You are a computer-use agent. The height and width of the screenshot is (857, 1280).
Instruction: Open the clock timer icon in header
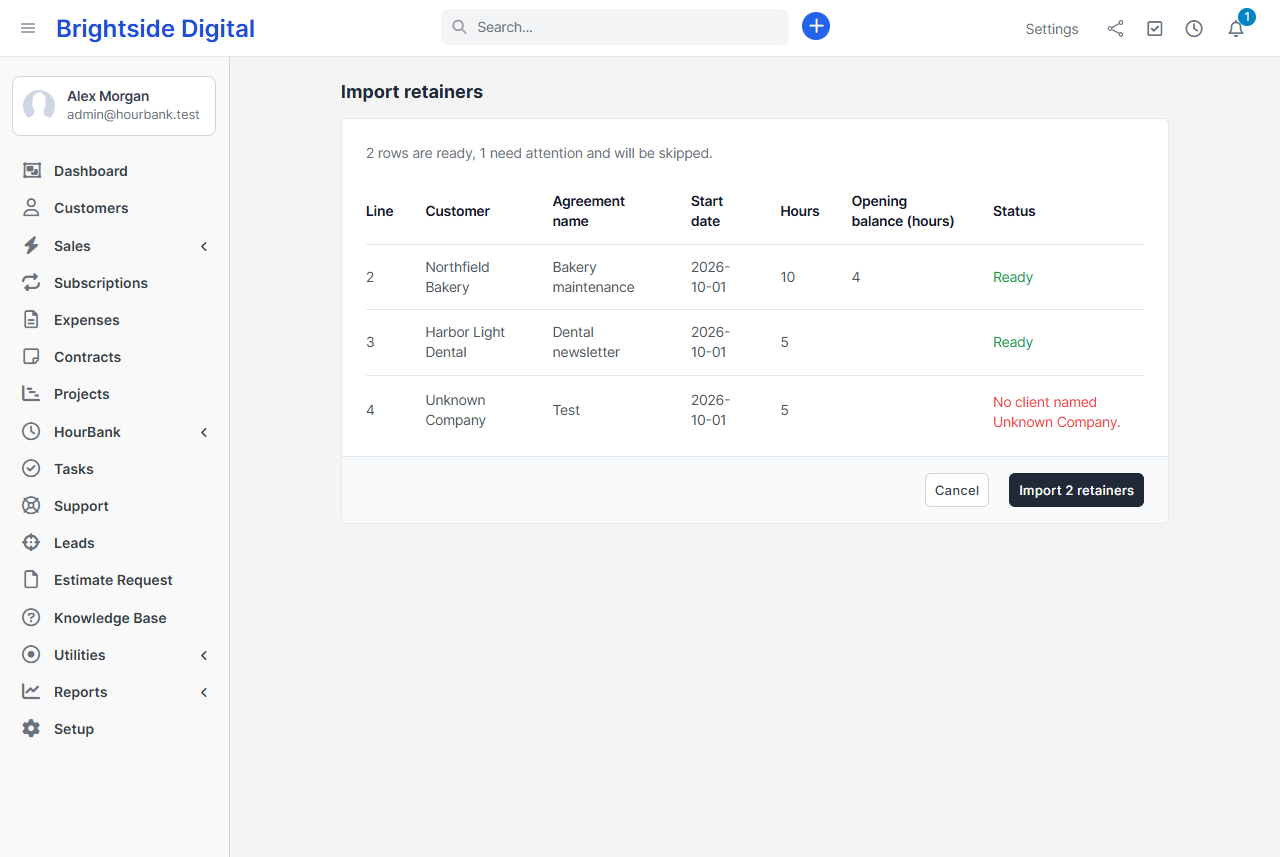[1194, 29]
